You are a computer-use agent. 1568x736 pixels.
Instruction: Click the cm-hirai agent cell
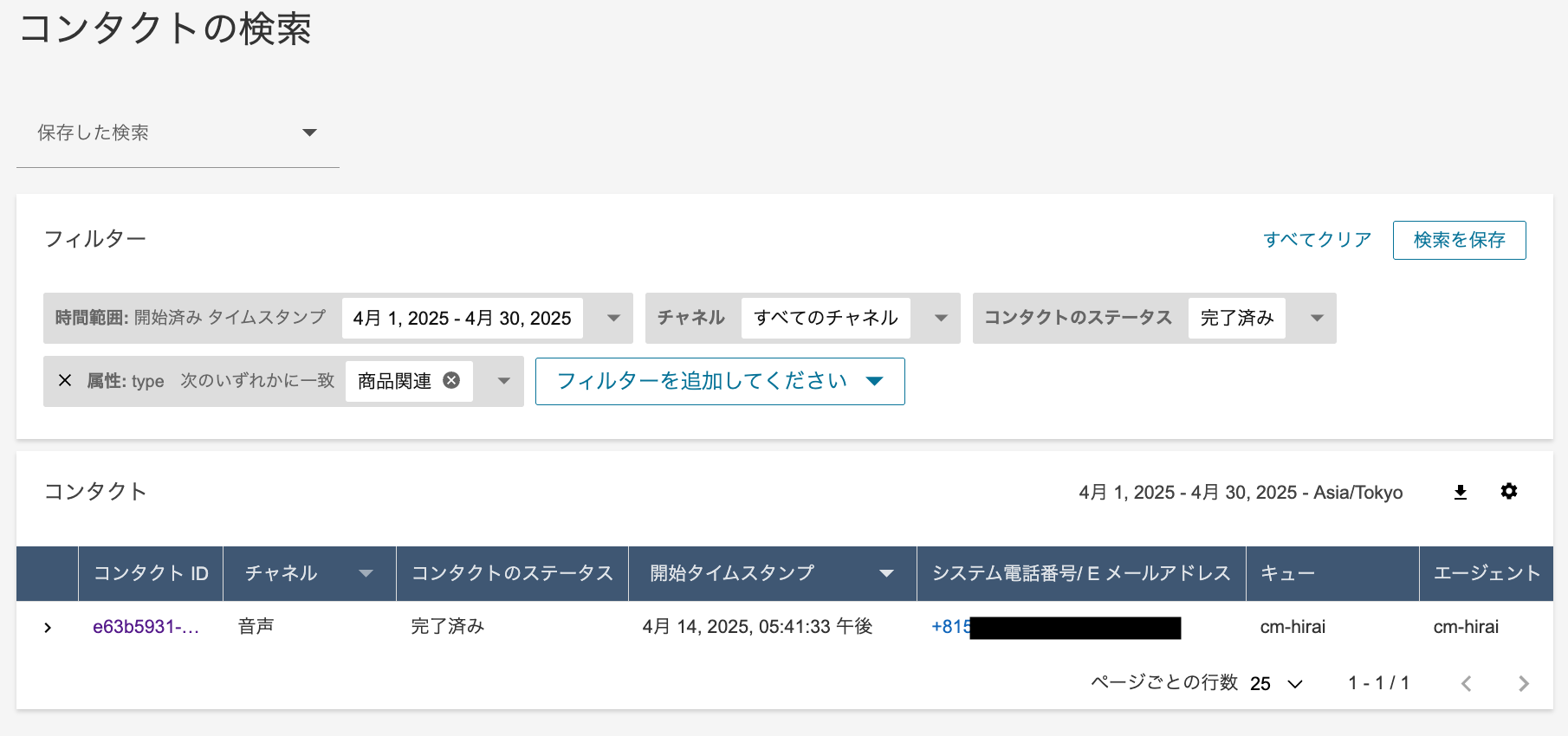pyautogui.click(x=1466, y=627)
